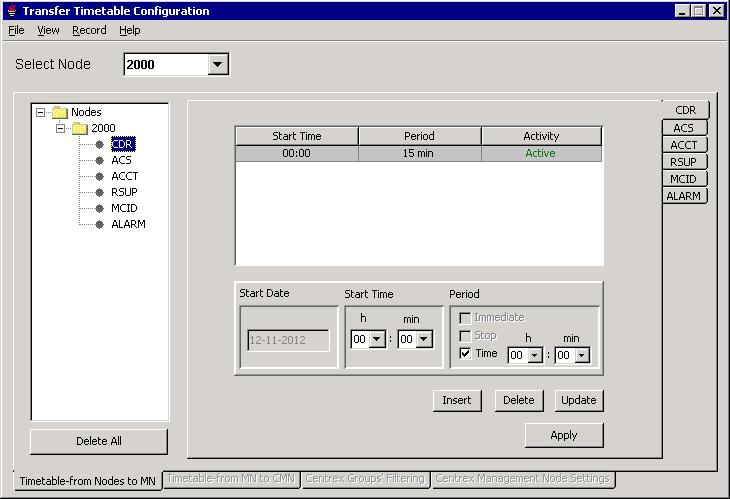This screenshot has width=730, height=499.
Task: Uncheck the Time checkbox
Action: tap(465, 353)
